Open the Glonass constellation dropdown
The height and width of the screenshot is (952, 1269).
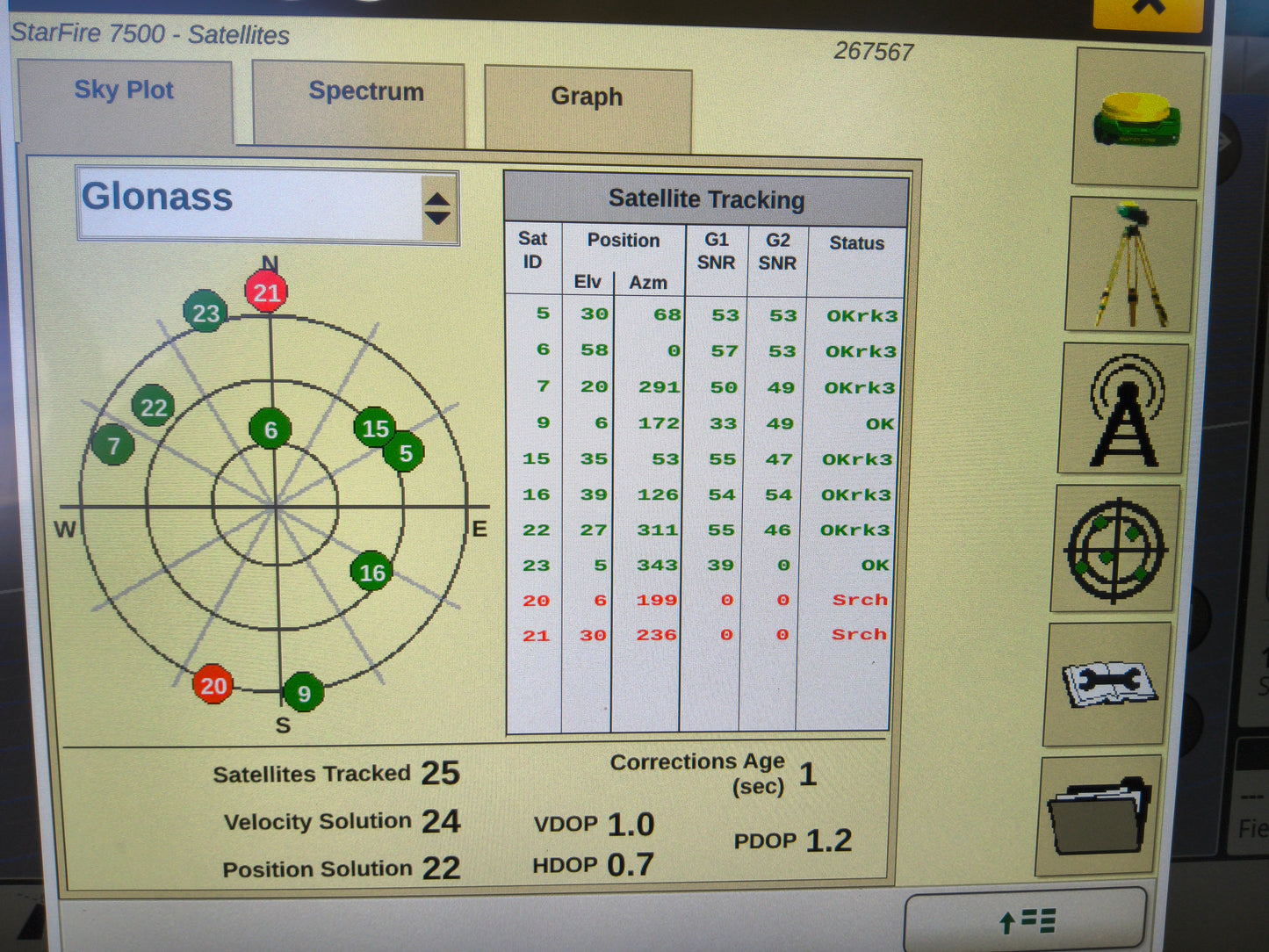click(268, 206)
